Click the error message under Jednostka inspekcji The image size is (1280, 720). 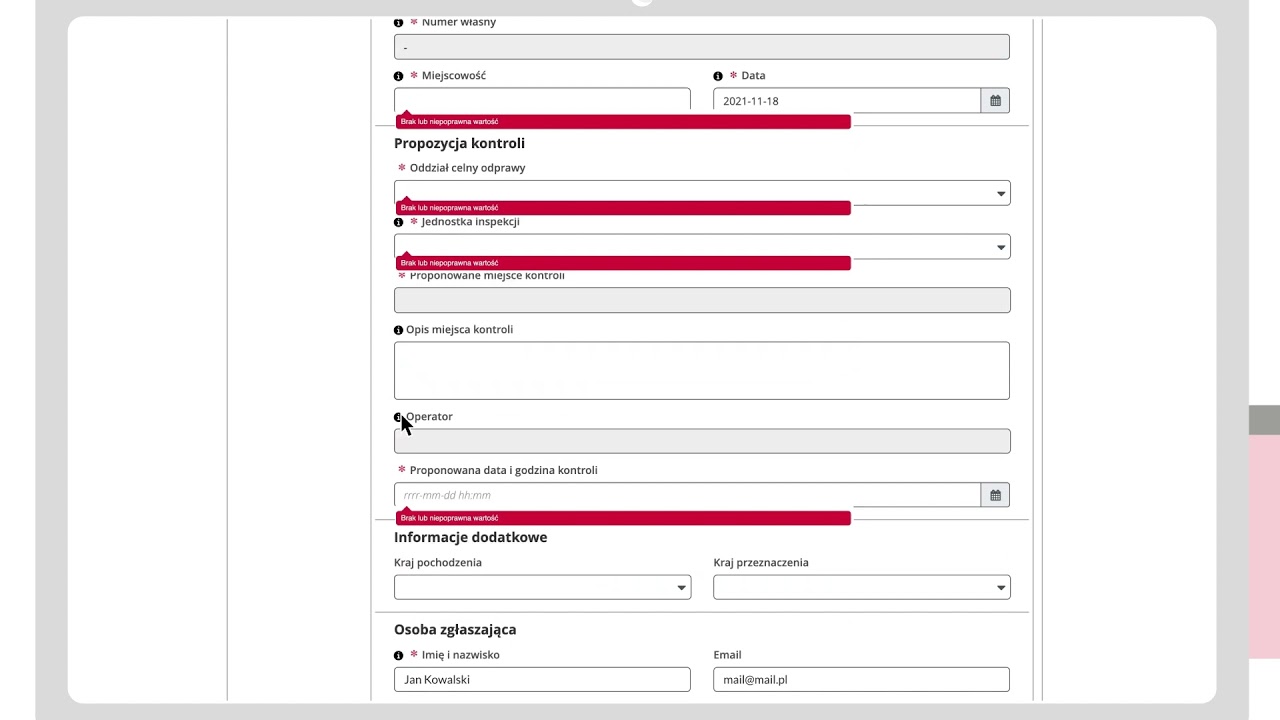[x=623, y=263]
